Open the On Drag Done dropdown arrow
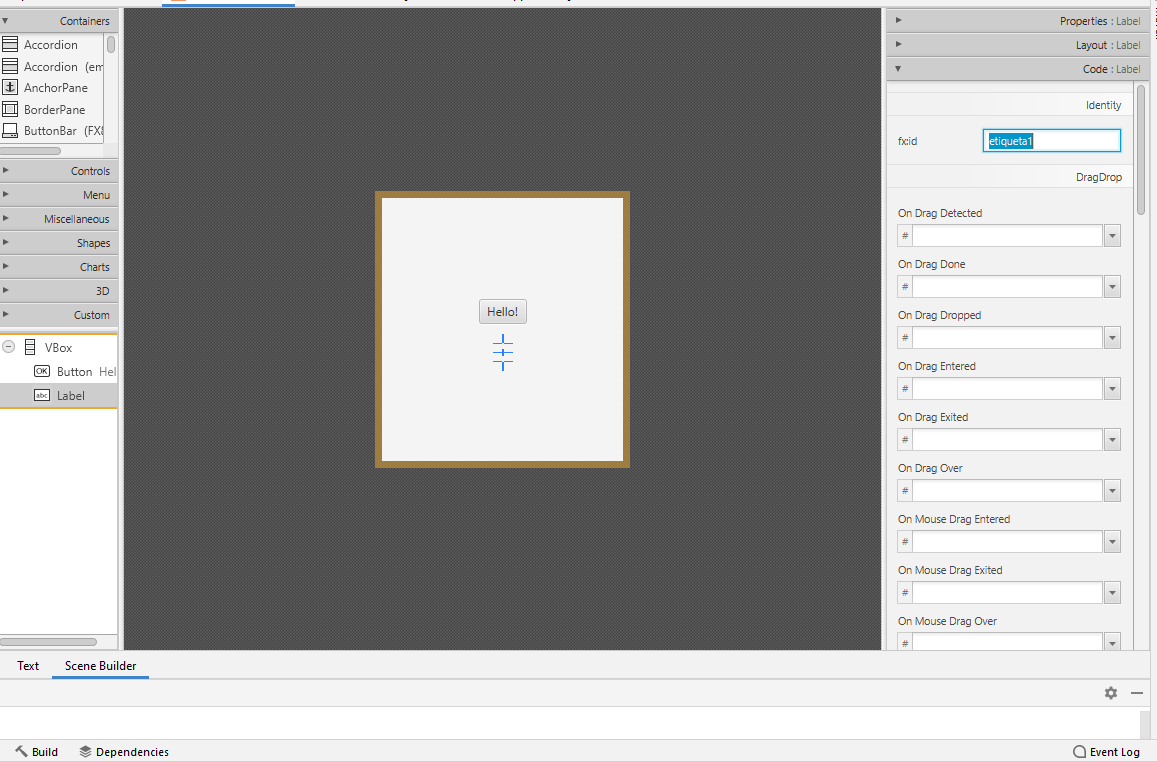1157x762 pixels. coord(1112,287)
